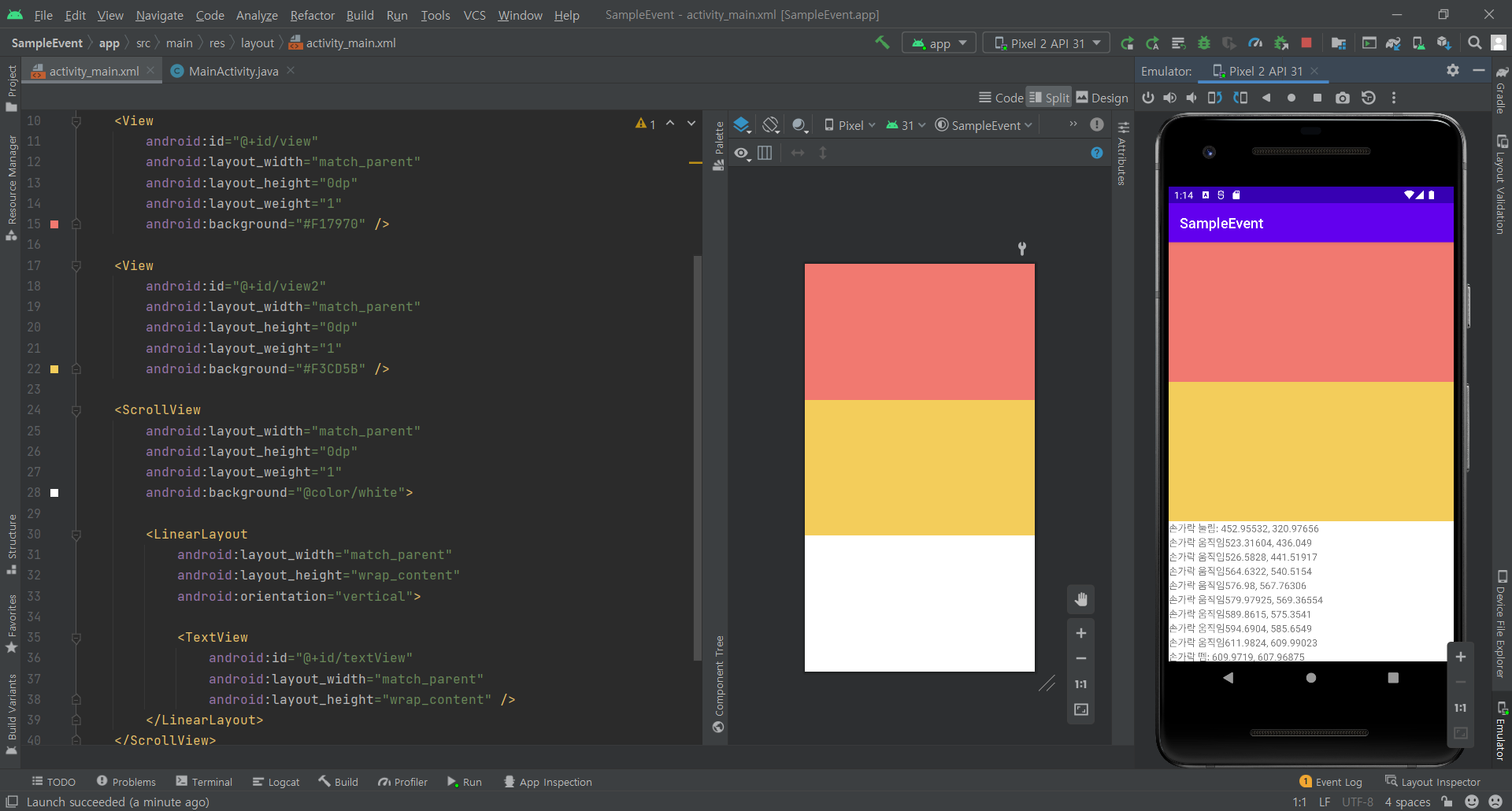
Task: Sync Project with Gradle Files
Action: coord(1393,43)
